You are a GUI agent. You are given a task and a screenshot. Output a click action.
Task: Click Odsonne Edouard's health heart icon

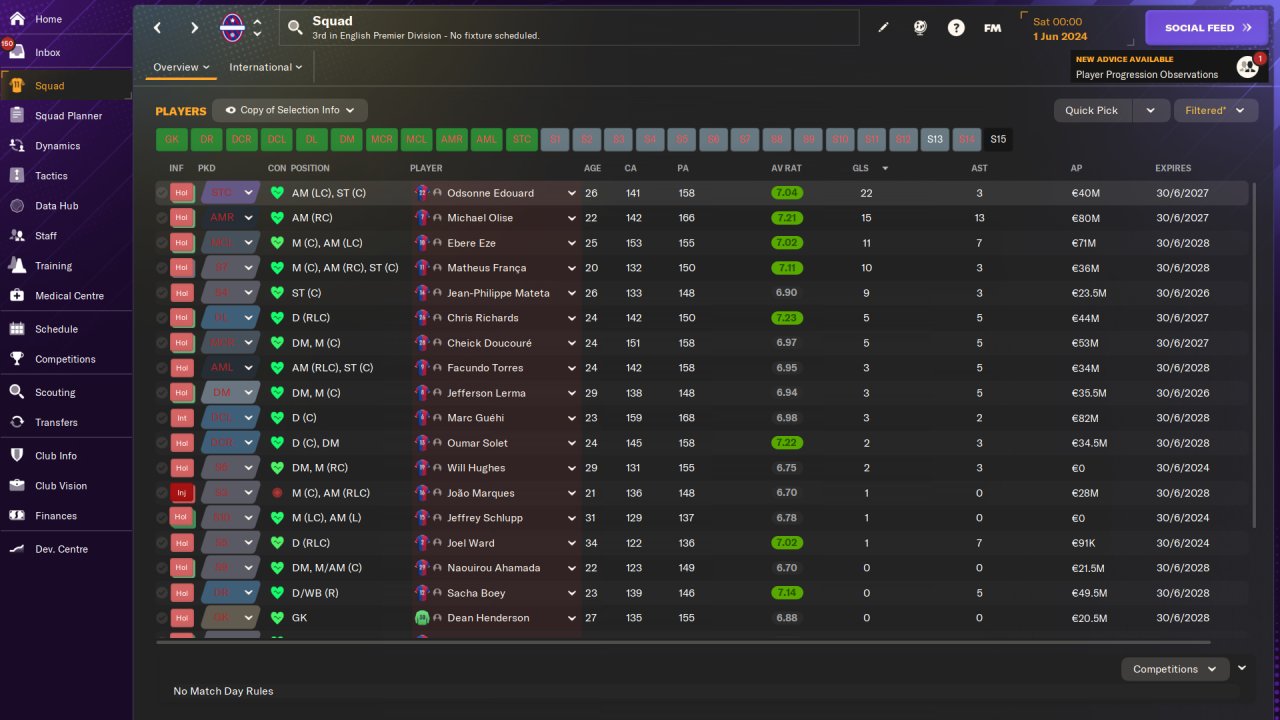pyautogui.click(x=277, y=193)
